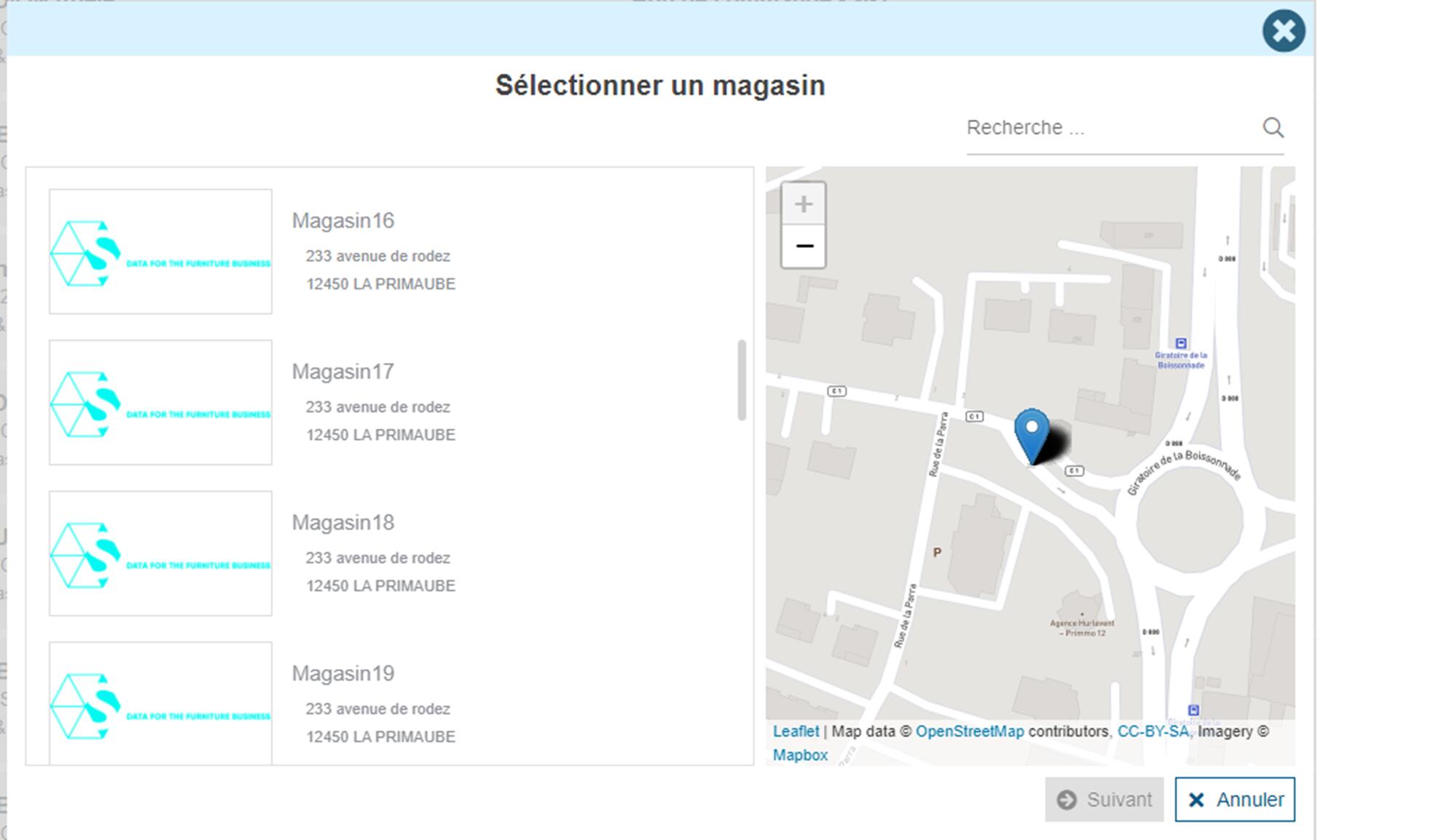Select Magasin18 logo thumbnail
The width and height of the screenshot is (1440, 840).
coord(161,553)
